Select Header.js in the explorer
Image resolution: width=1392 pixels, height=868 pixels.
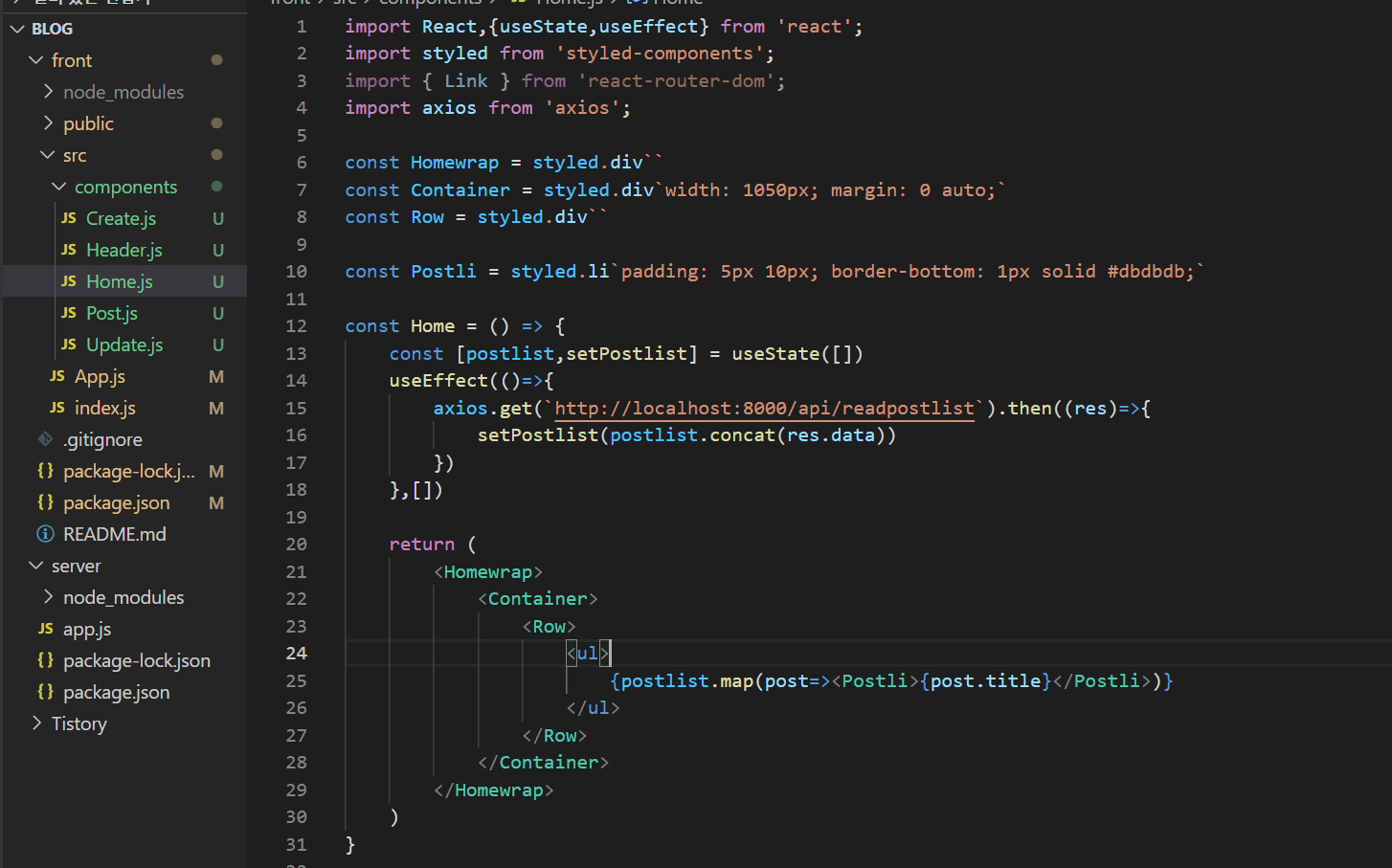tap(124, 250)
